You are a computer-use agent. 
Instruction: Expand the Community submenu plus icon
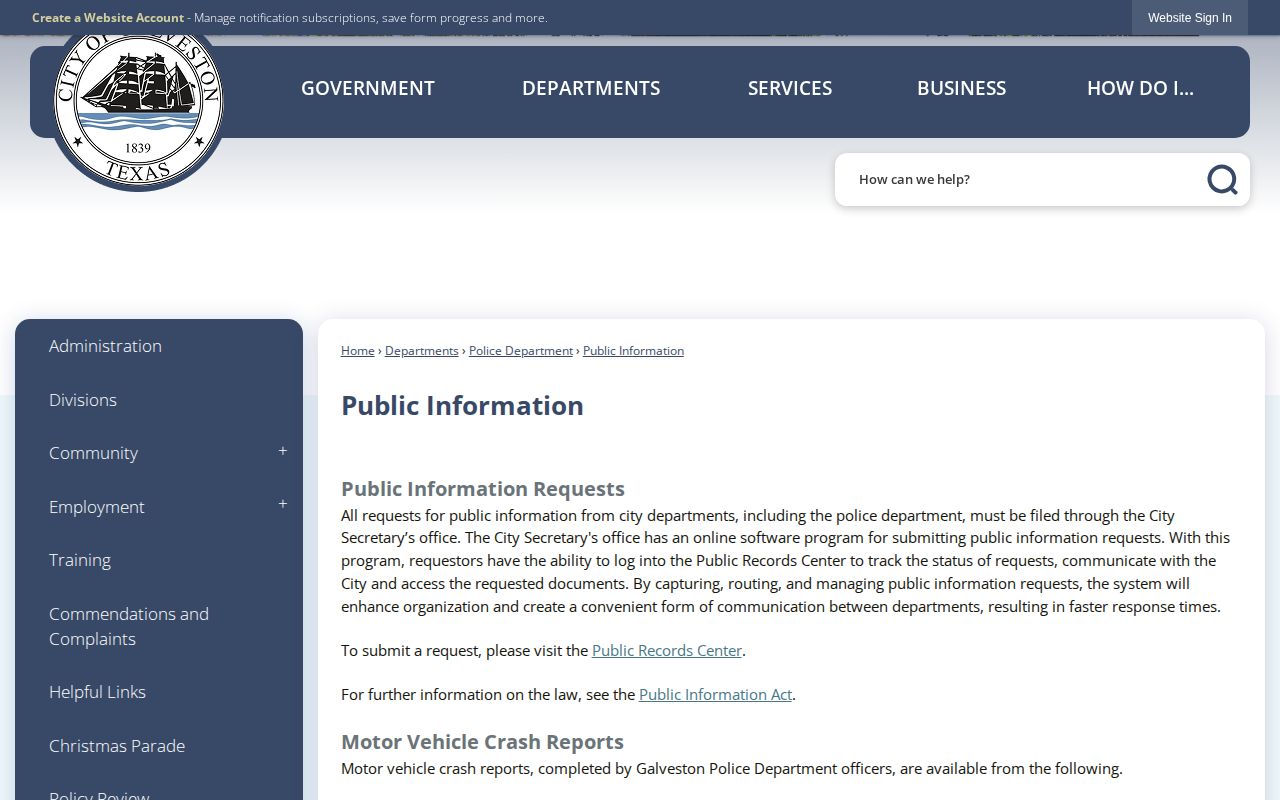tap(283, 452)
